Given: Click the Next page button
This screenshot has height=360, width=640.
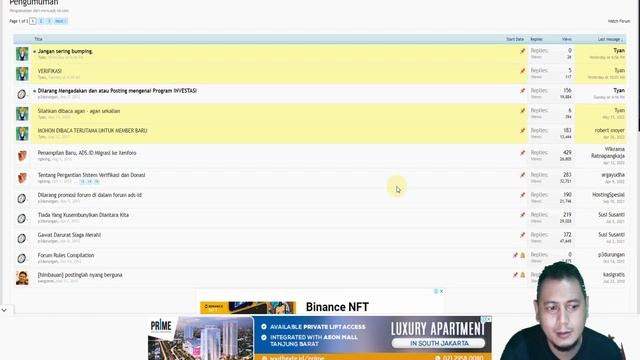Looking at the screenshot, I should coord(60,21).
